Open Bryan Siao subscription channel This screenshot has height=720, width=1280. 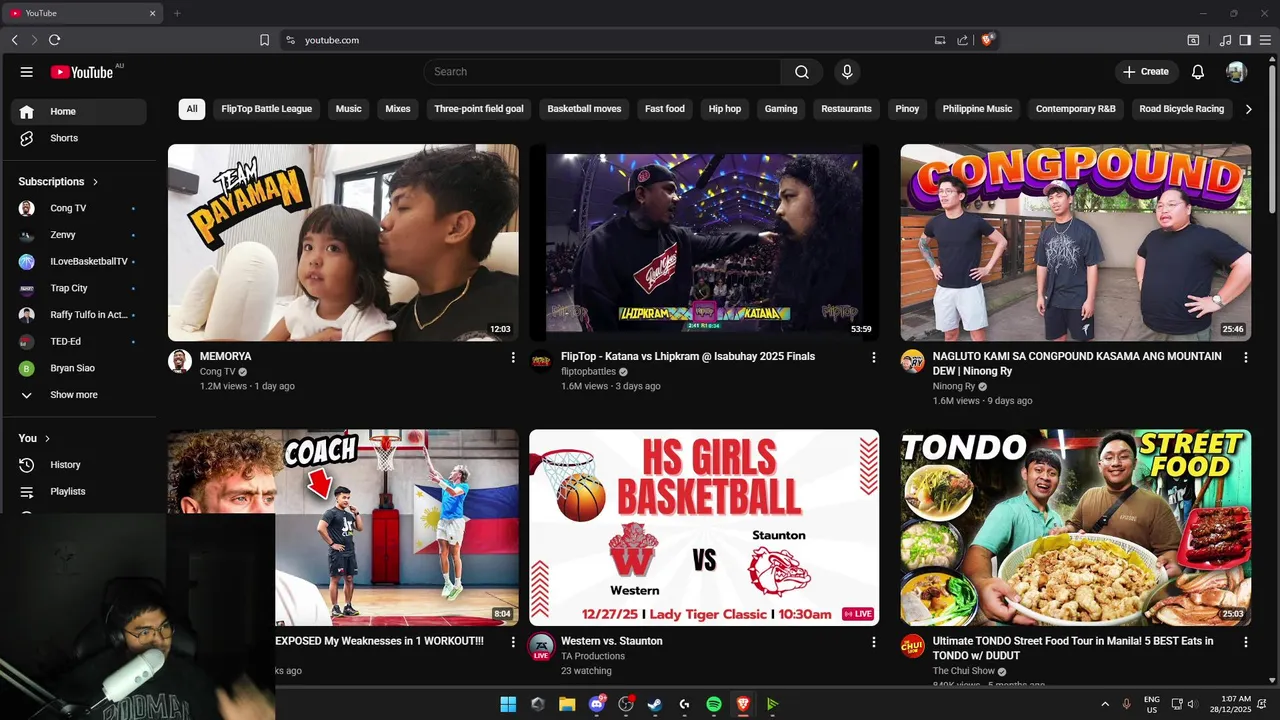(x=78, y=368)
